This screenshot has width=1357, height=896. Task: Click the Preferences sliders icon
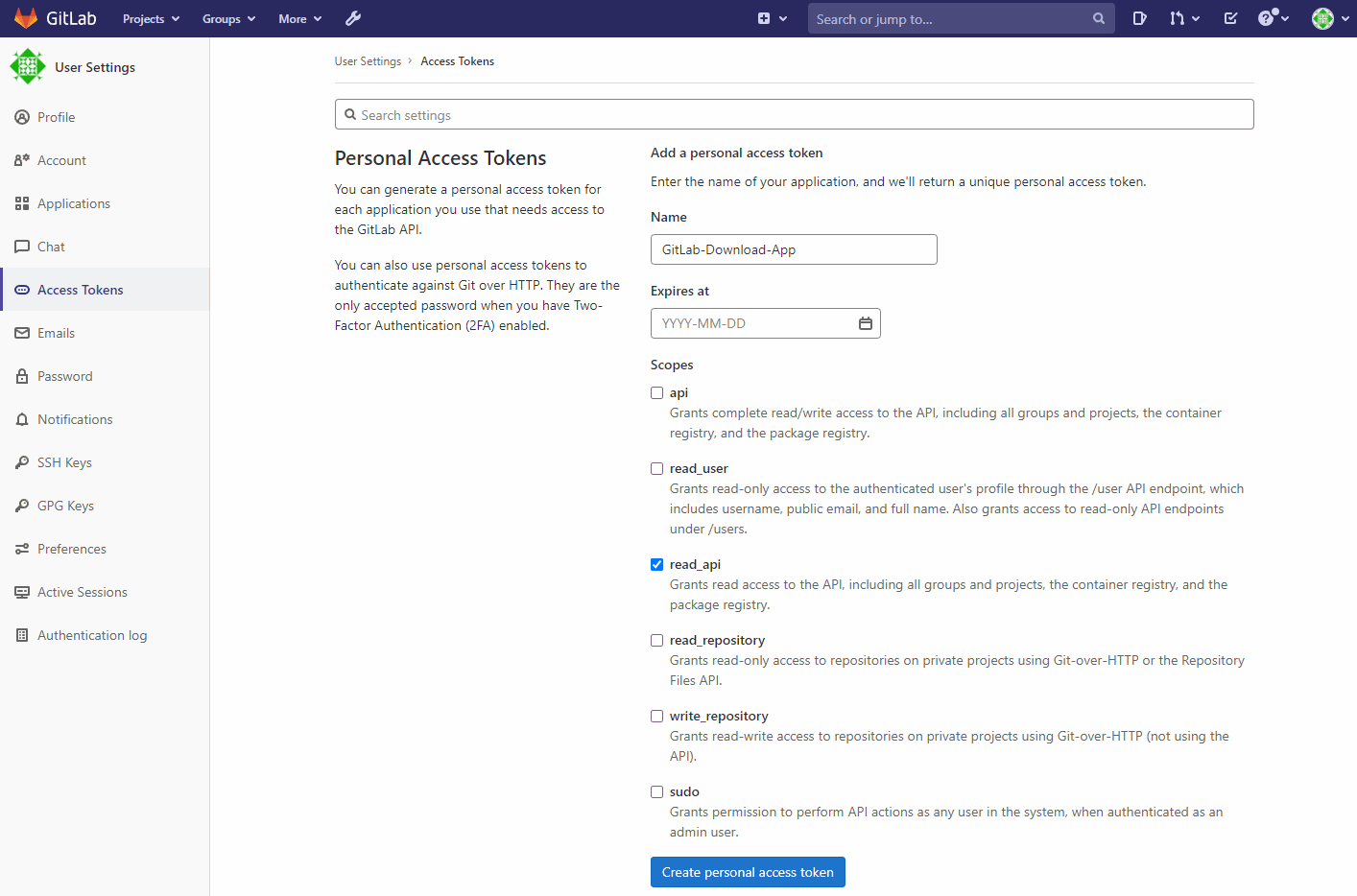click(x=22, y=549)
